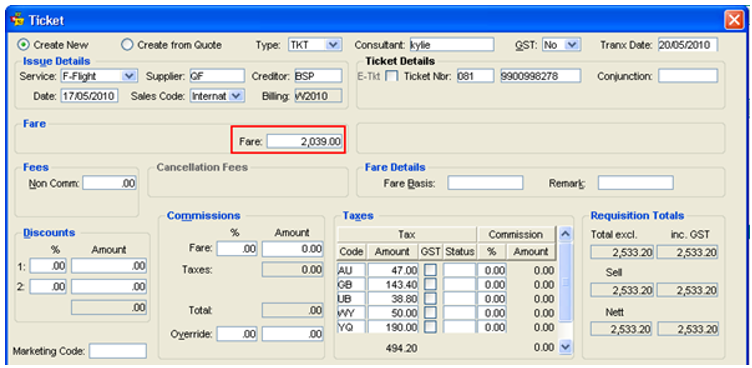Select the Create New radio button

coord(23,45)
